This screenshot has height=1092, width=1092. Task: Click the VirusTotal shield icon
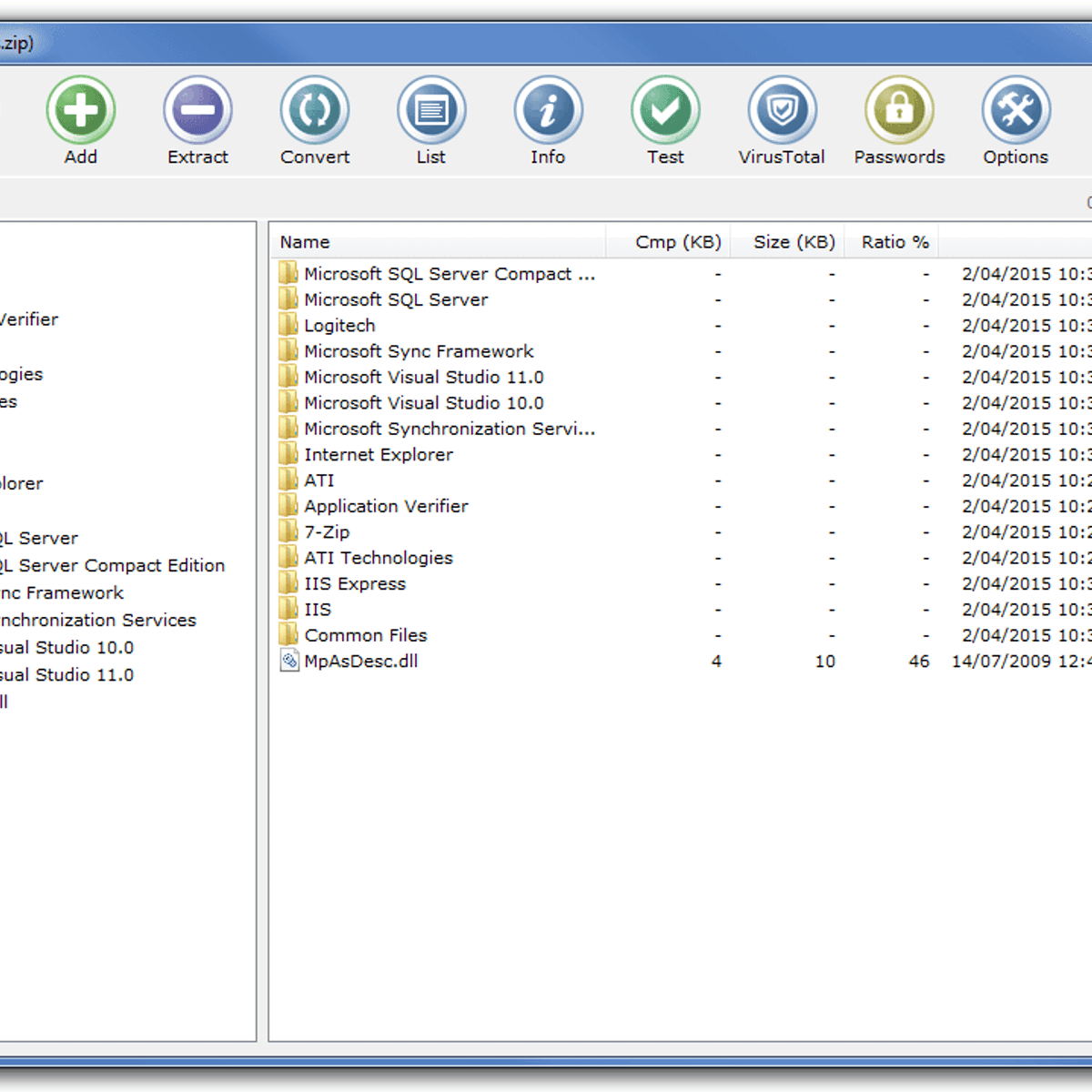782,110
